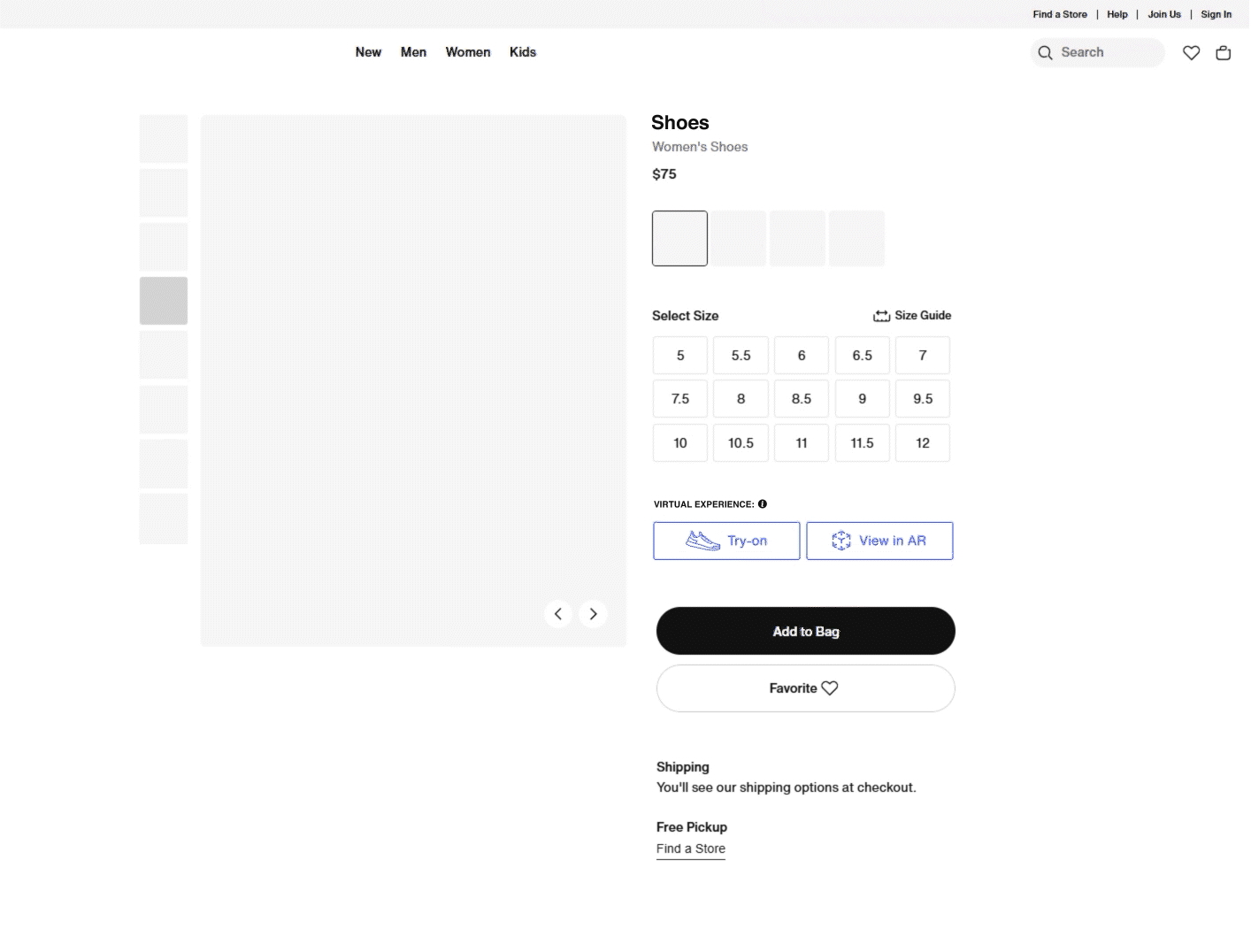Show the next product image
Viewport: 1251px width, 952px height.
coord(593,613)
